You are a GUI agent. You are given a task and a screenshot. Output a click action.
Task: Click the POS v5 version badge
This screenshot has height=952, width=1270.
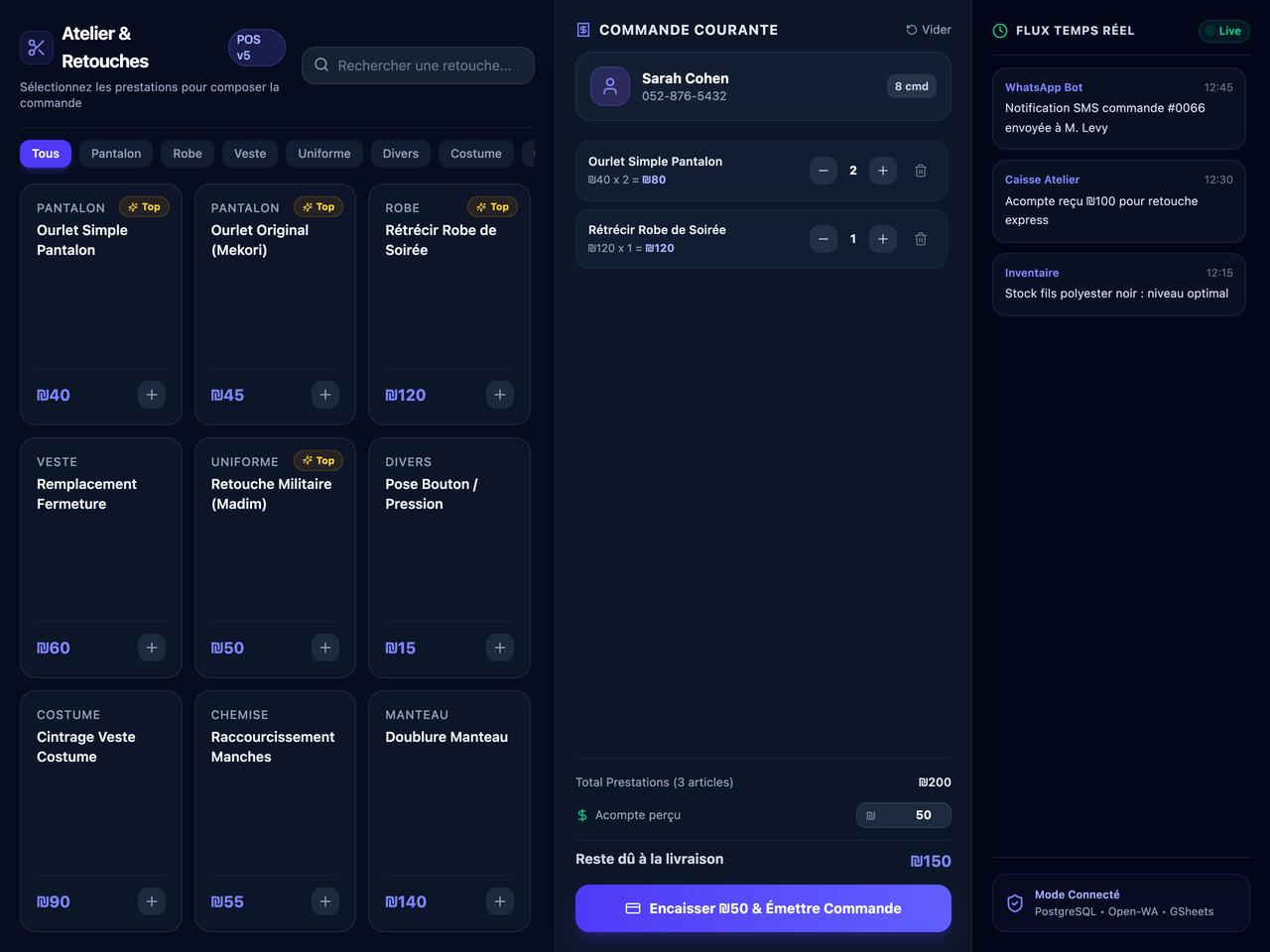[257, 48]
